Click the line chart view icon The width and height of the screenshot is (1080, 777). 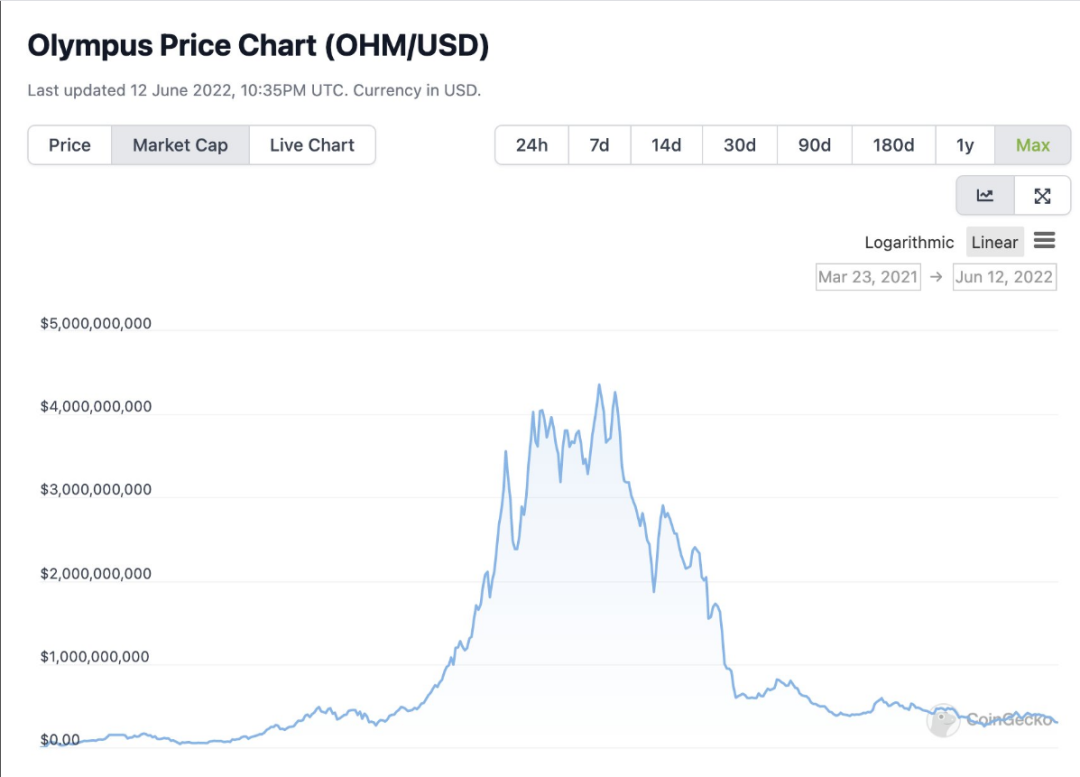pos(985,196)
